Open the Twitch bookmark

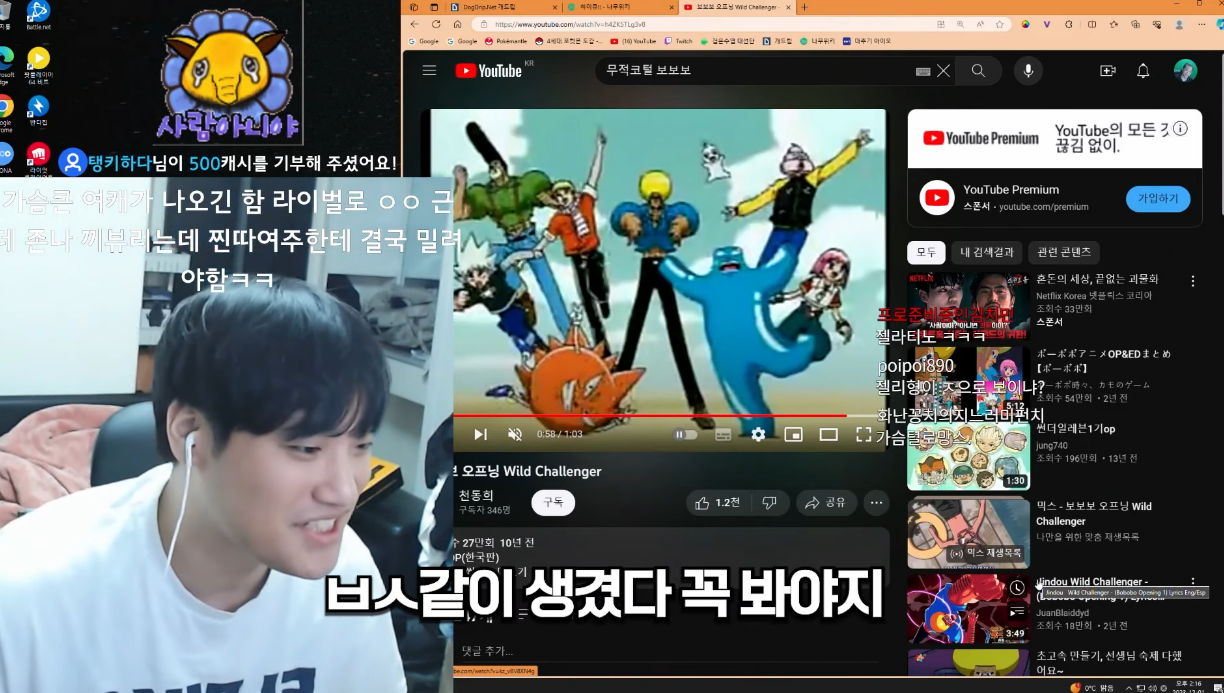(680, 41)
